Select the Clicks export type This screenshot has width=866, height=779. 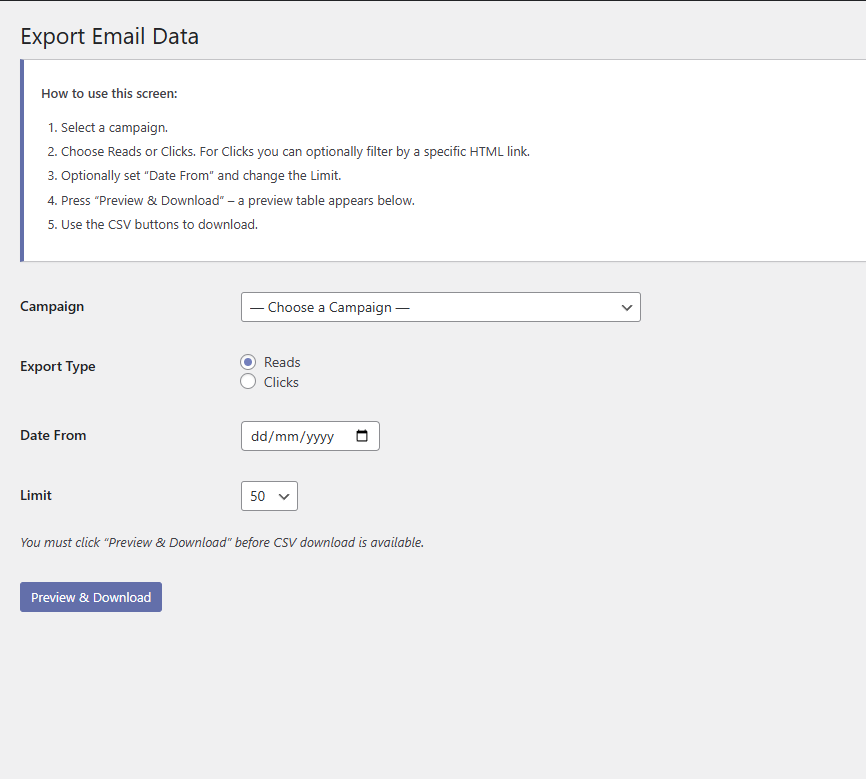pyautogui.click(x=248, y=382)
